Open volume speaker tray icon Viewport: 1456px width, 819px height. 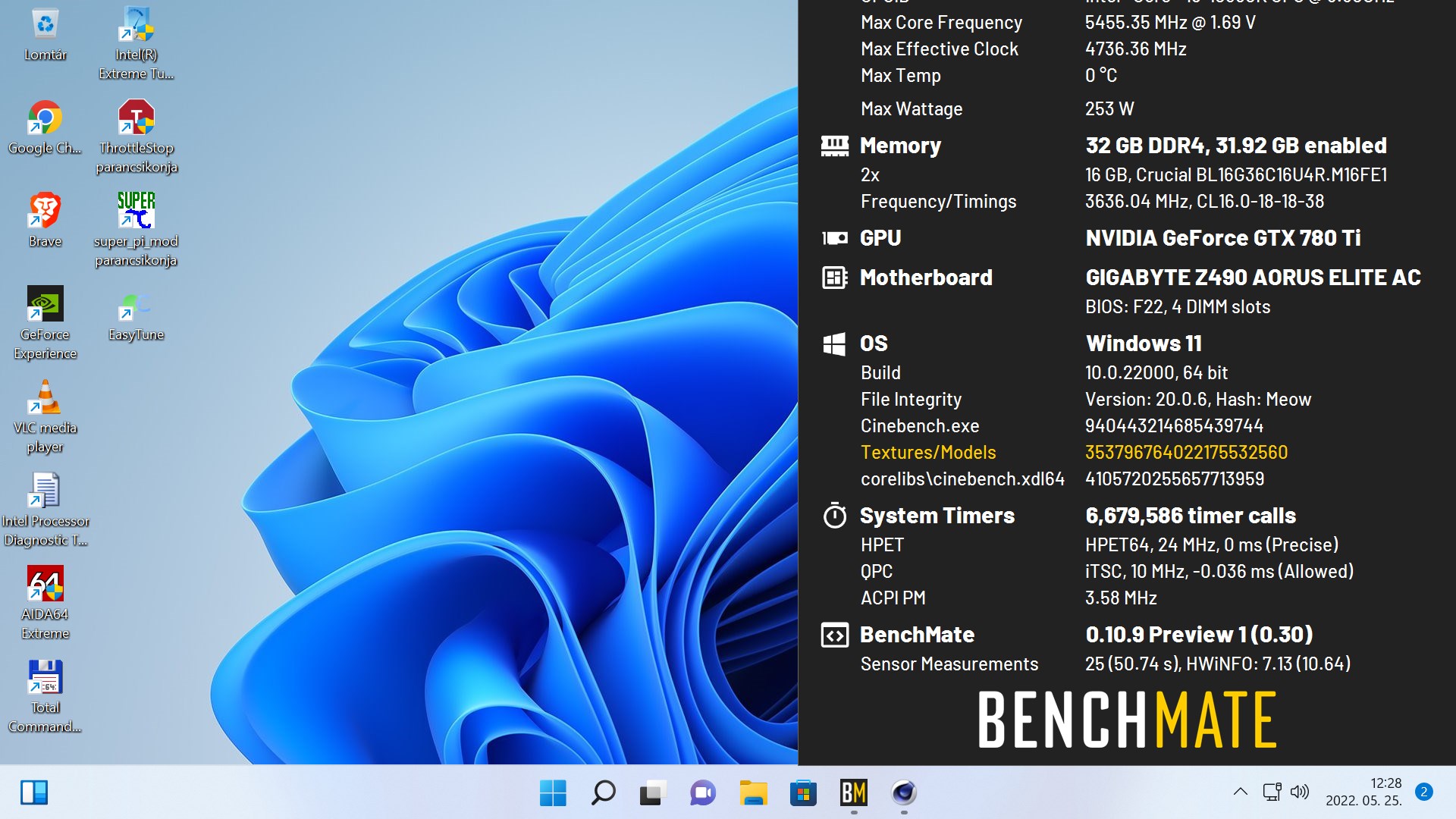click(x=1299, y=792)
